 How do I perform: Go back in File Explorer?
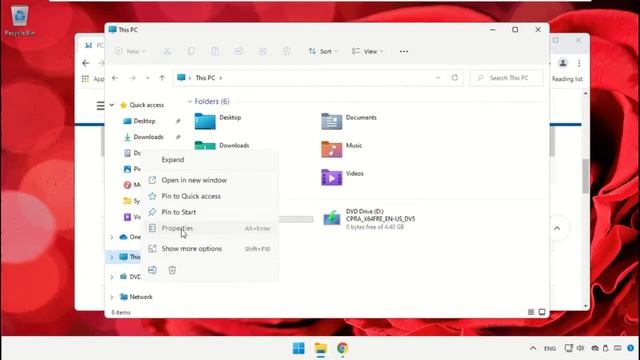[115, 78]
